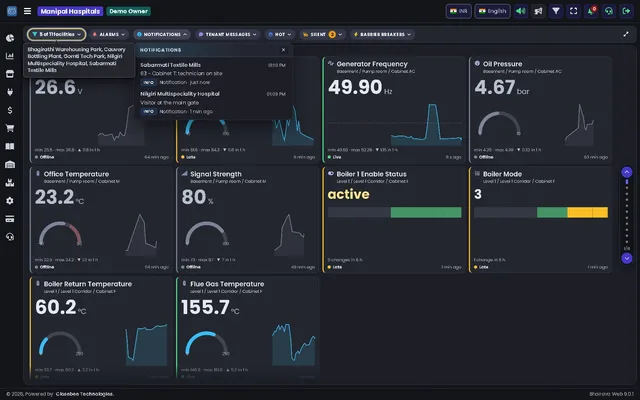Click the logout arrow icon
Screen dimensions: 640x400
(x=626, y=11)
